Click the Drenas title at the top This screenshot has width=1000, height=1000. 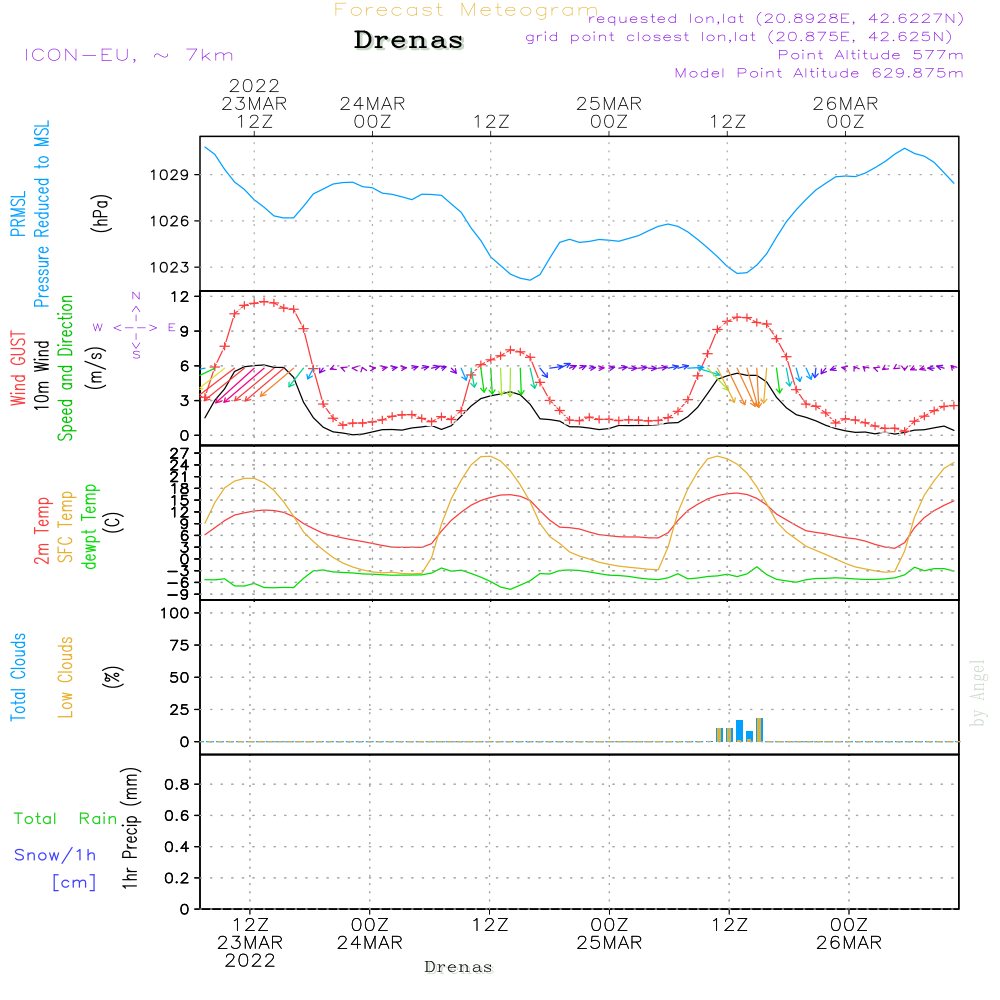(408, 40)
